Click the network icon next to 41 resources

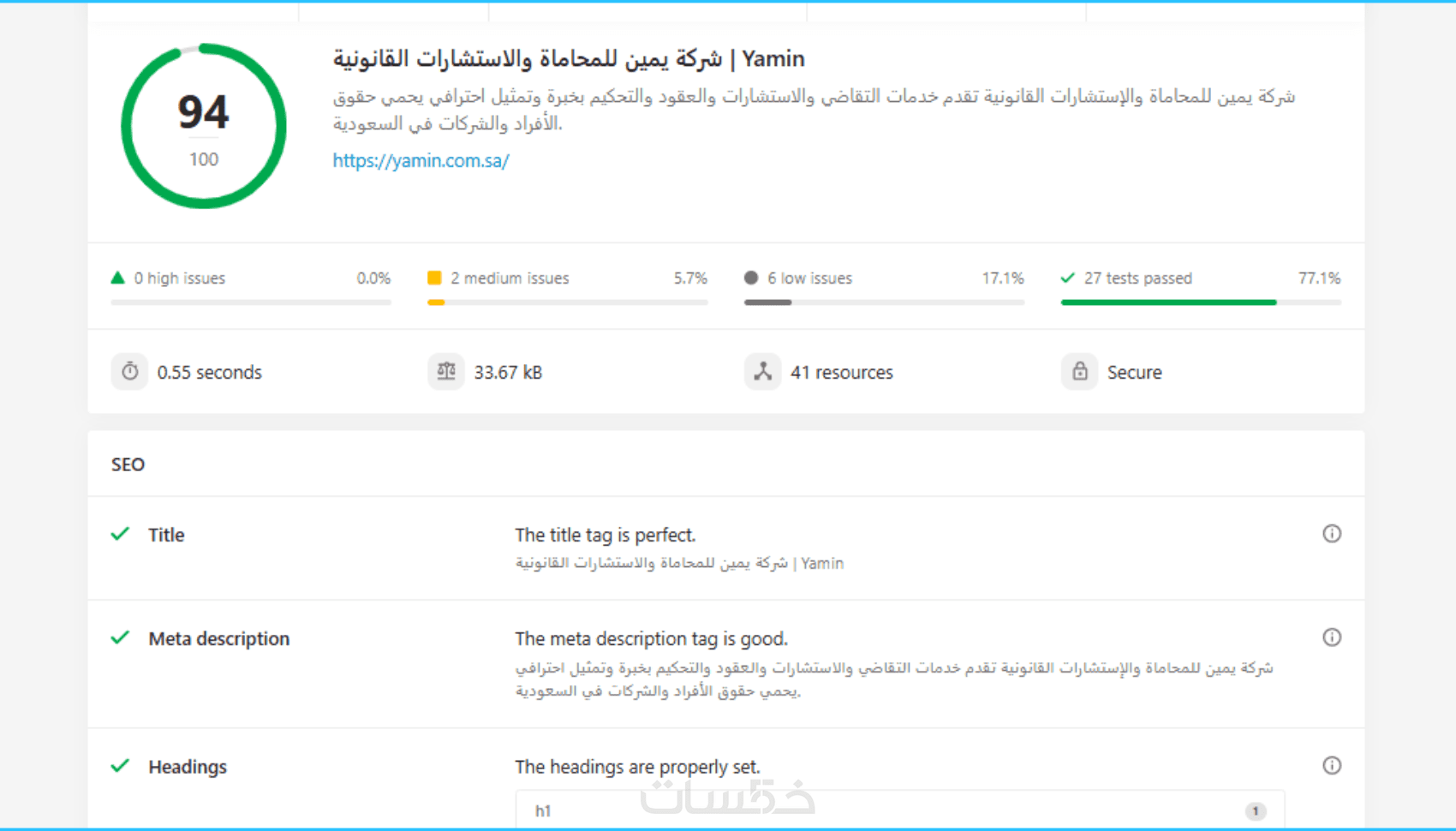[x=762, y=372]
